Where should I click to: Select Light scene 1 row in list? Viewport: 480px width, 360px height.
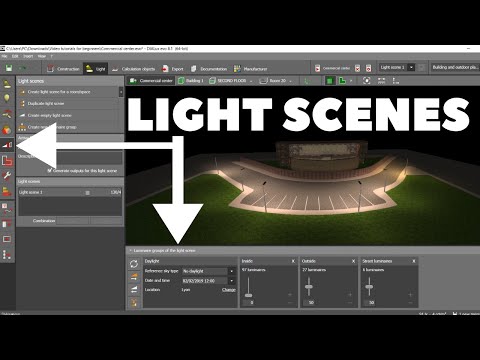pos(70,192)
